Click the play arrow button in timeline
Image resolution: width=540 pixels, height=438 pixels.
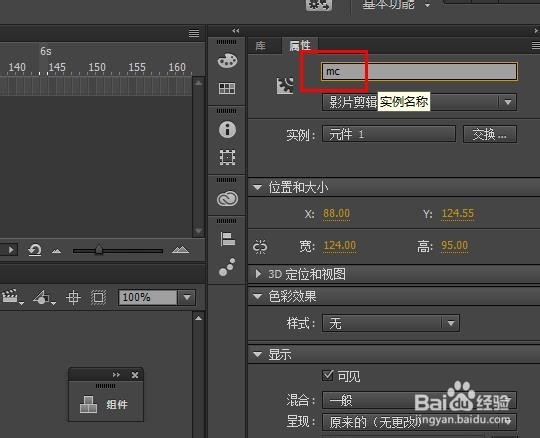(x=11, y=250)
